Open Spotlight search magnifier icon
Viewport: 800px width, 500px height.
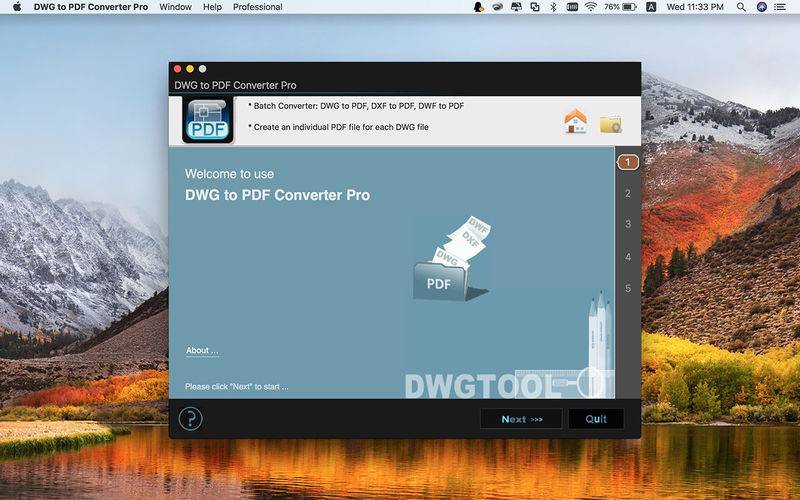[741, 7]
